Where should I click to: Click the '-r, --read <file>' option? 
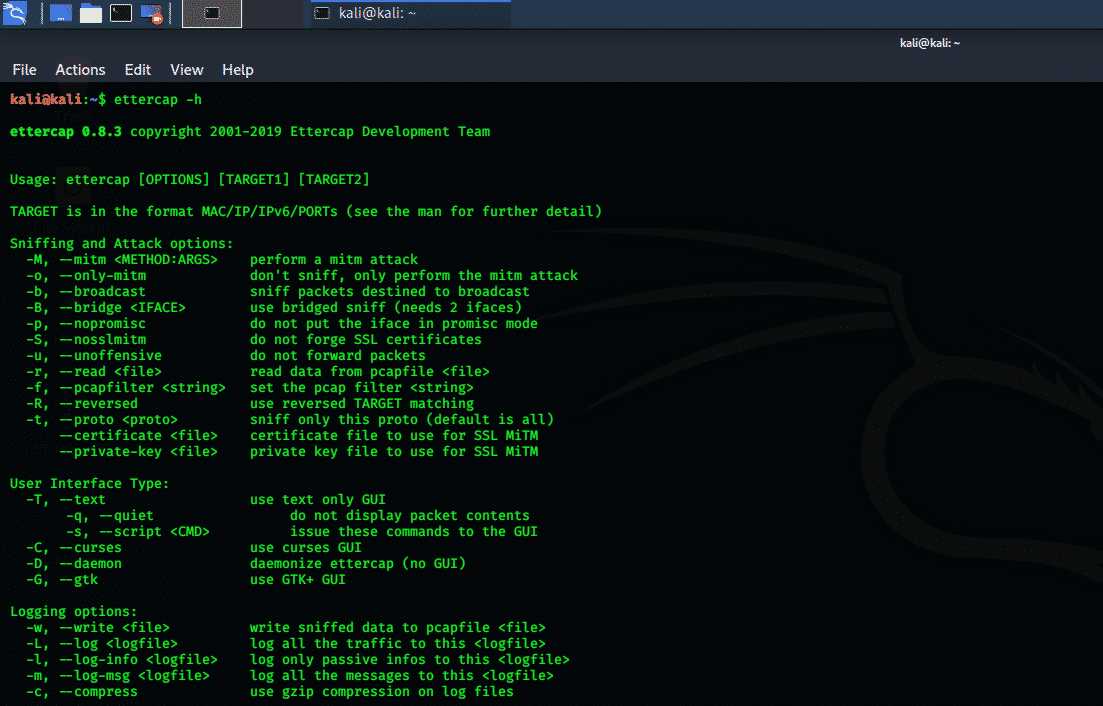(x=94, y=371)
